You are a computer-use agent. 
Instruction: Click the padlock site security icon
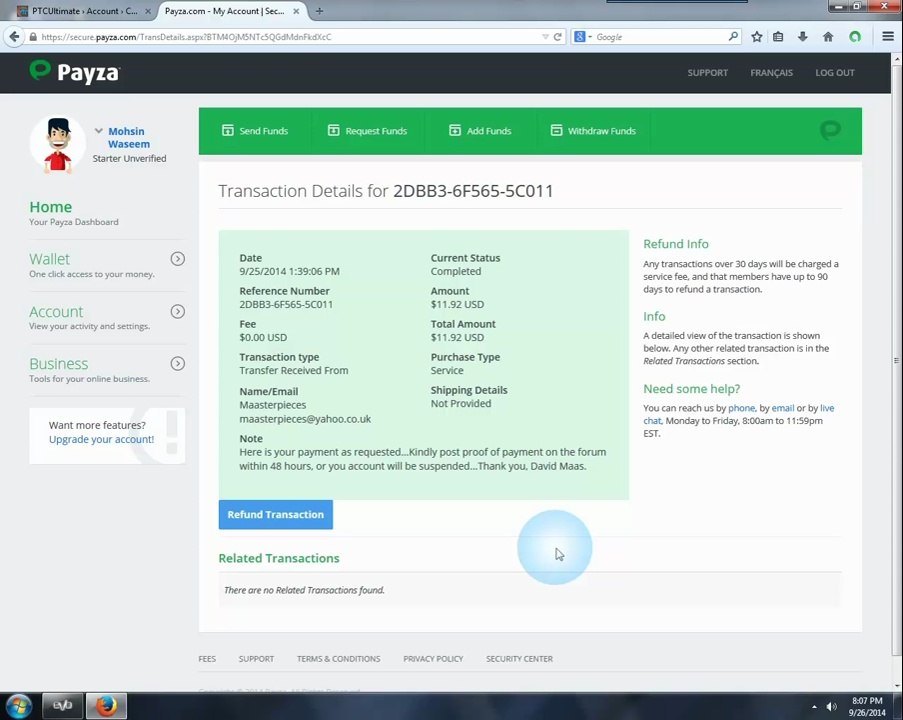coord(33,37)
